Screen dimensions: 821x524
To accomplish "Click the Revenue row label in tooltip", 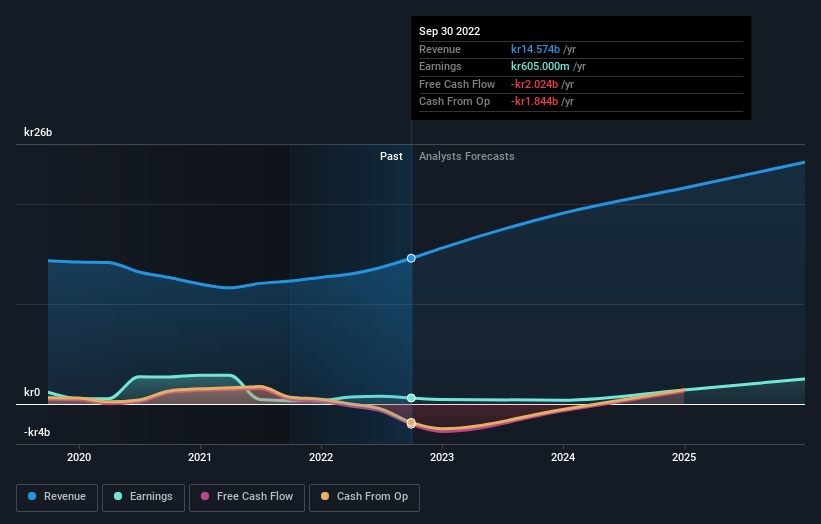I will [440, 49].
